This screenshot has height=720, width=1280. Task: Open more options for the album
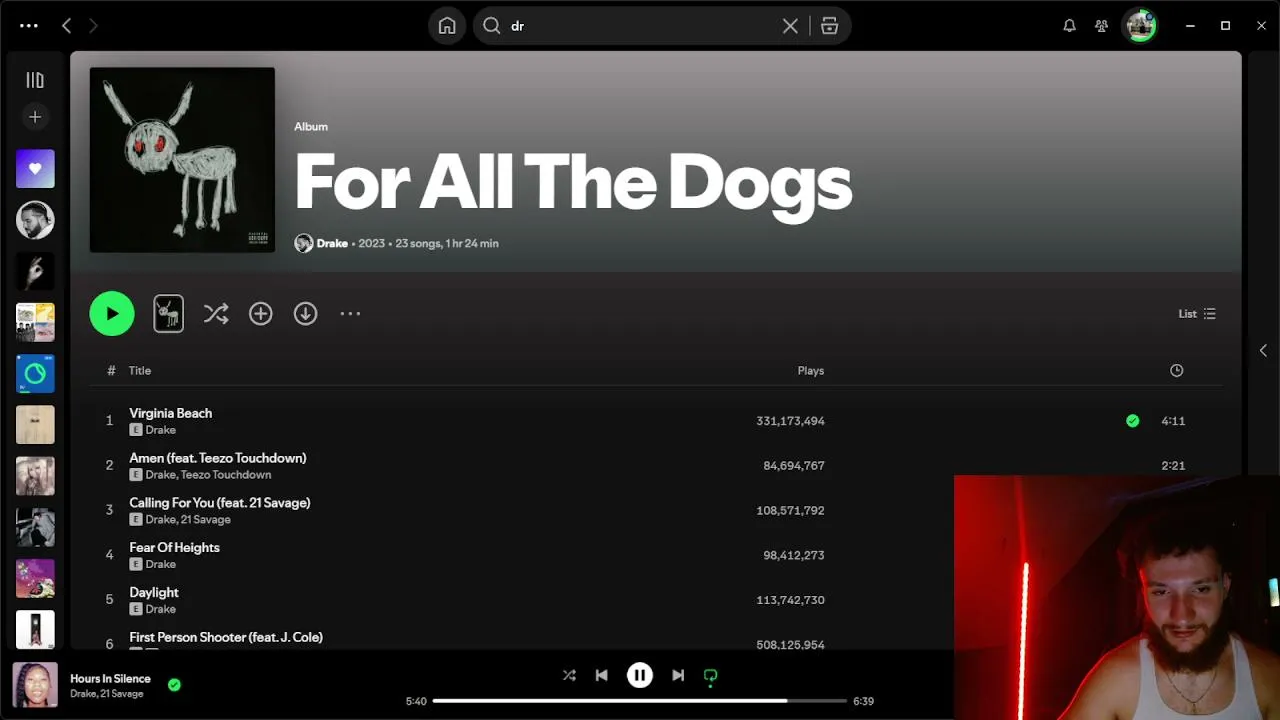pyautogui.click(x=350, y=314)
